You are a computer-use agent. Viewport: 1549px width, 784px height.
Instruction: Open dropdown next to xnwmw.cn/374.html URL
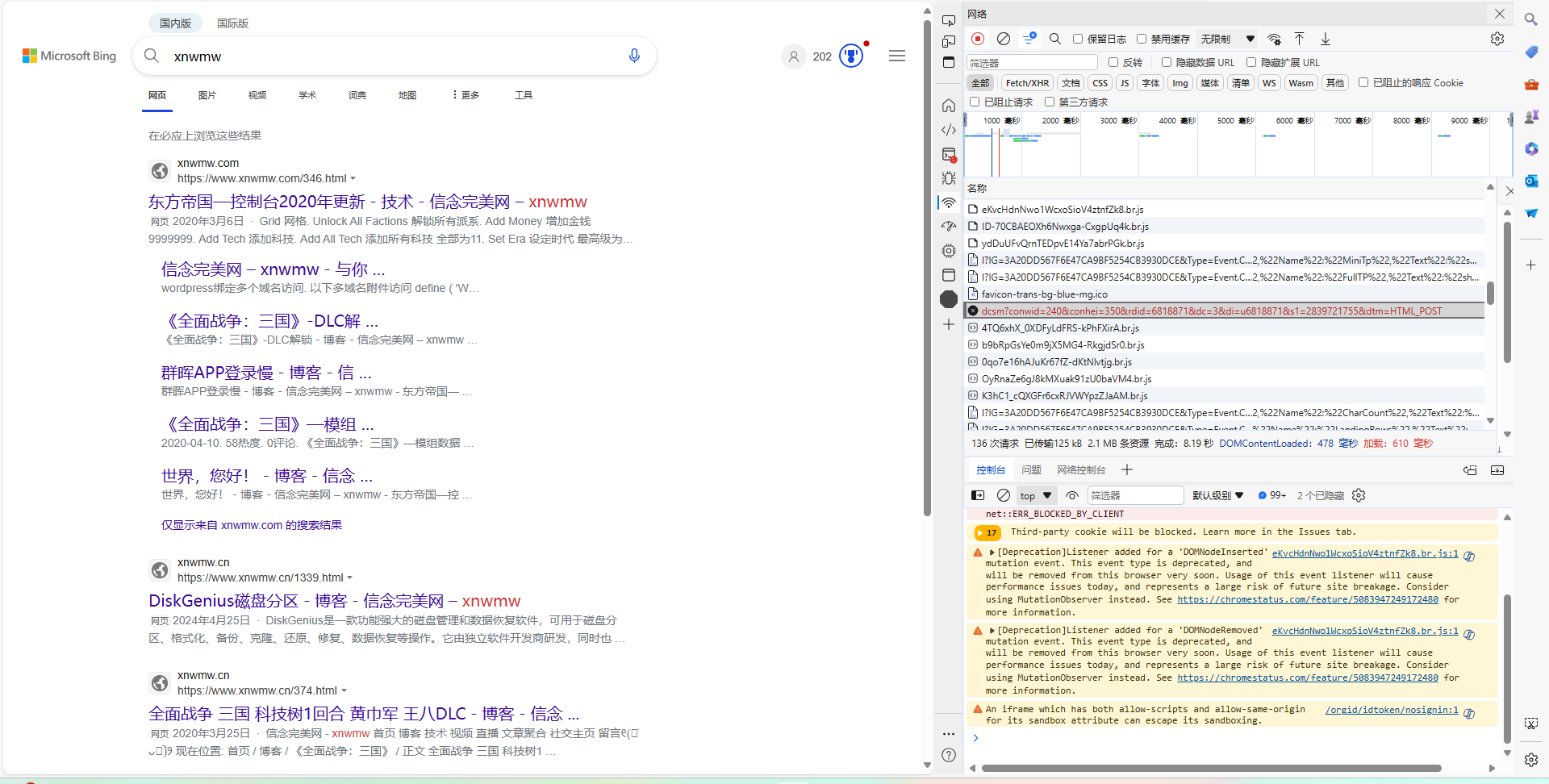(344, 690)
